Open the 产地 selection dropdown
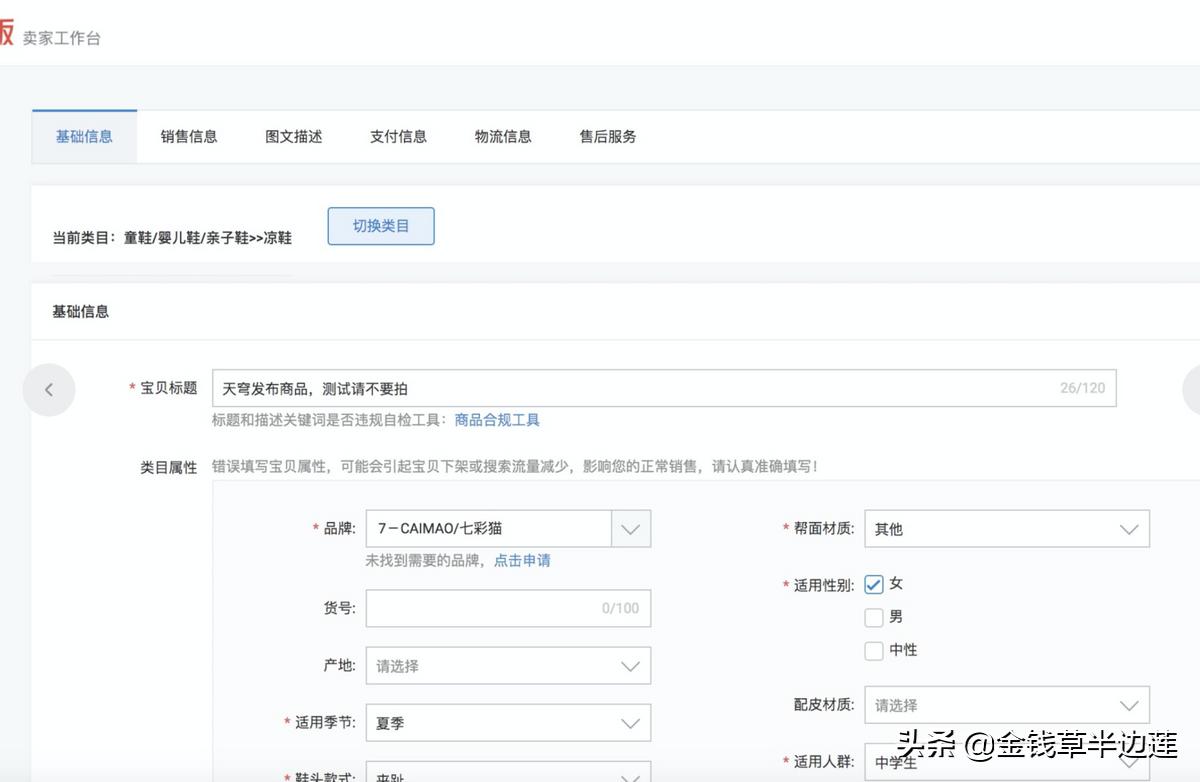Image resolution: width=1200 pixels, height=782 pixels. tap(630, 665)
